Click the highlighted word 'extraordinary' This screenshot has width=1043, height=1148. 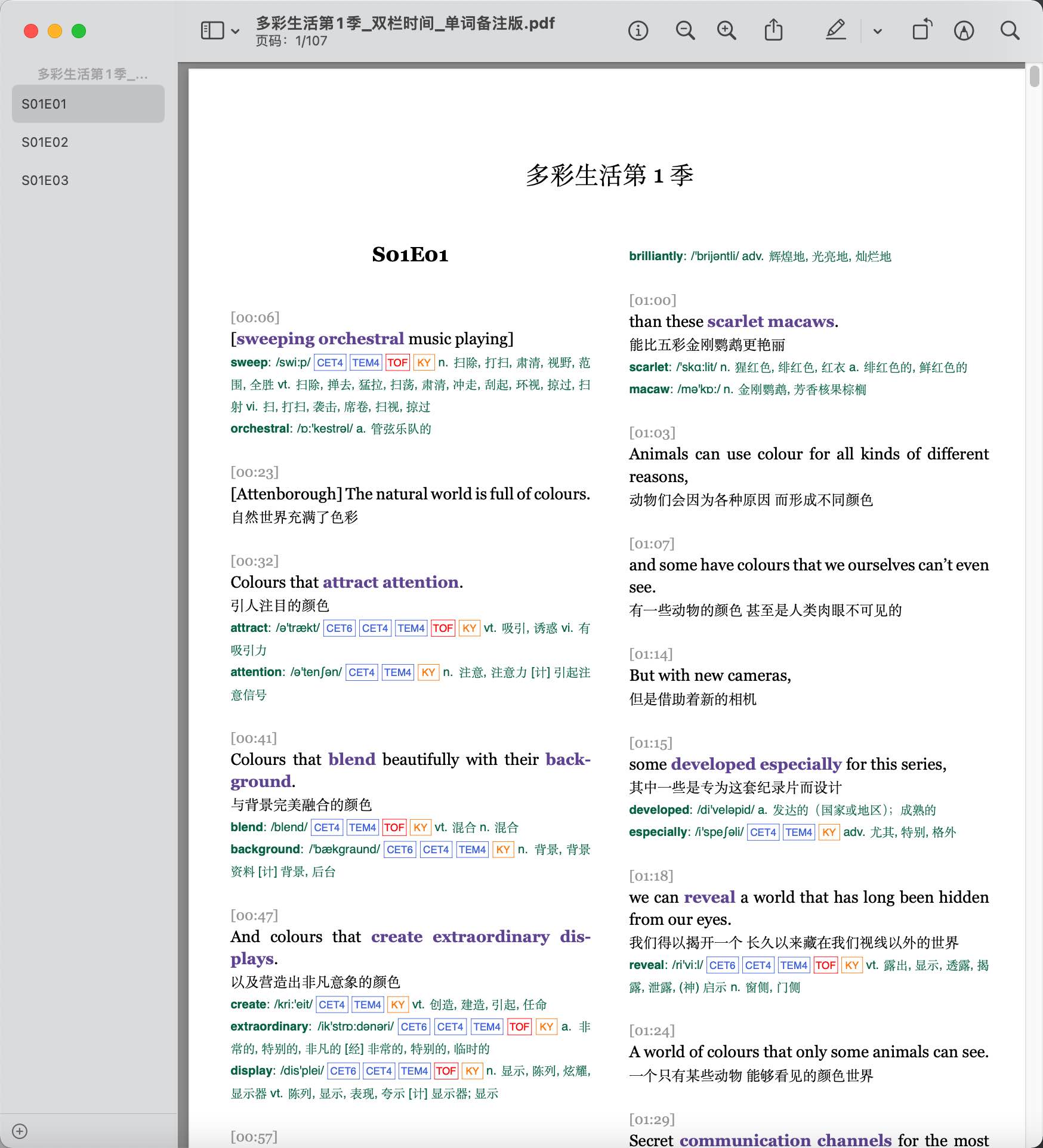tap(491, 937)
